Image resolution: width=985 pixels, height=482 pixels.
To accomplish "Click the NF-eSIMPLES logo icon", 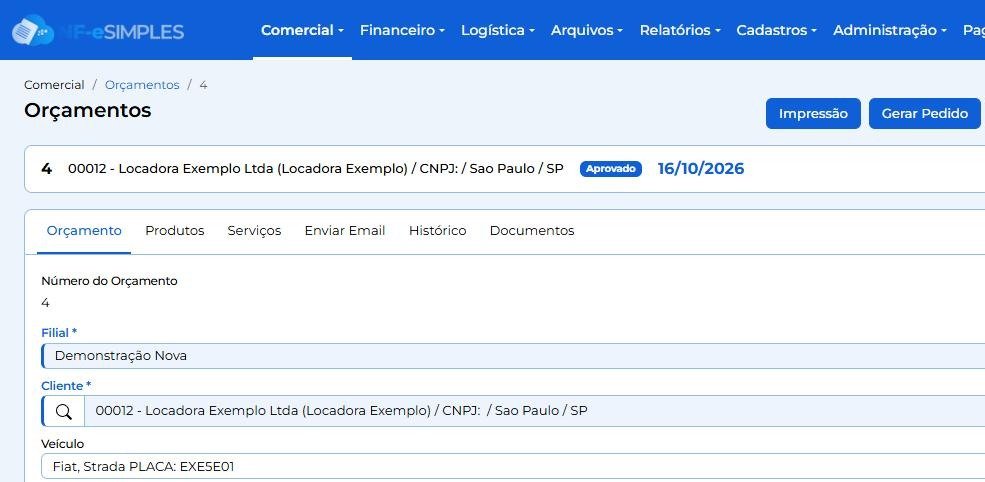I will pos(33,30).
